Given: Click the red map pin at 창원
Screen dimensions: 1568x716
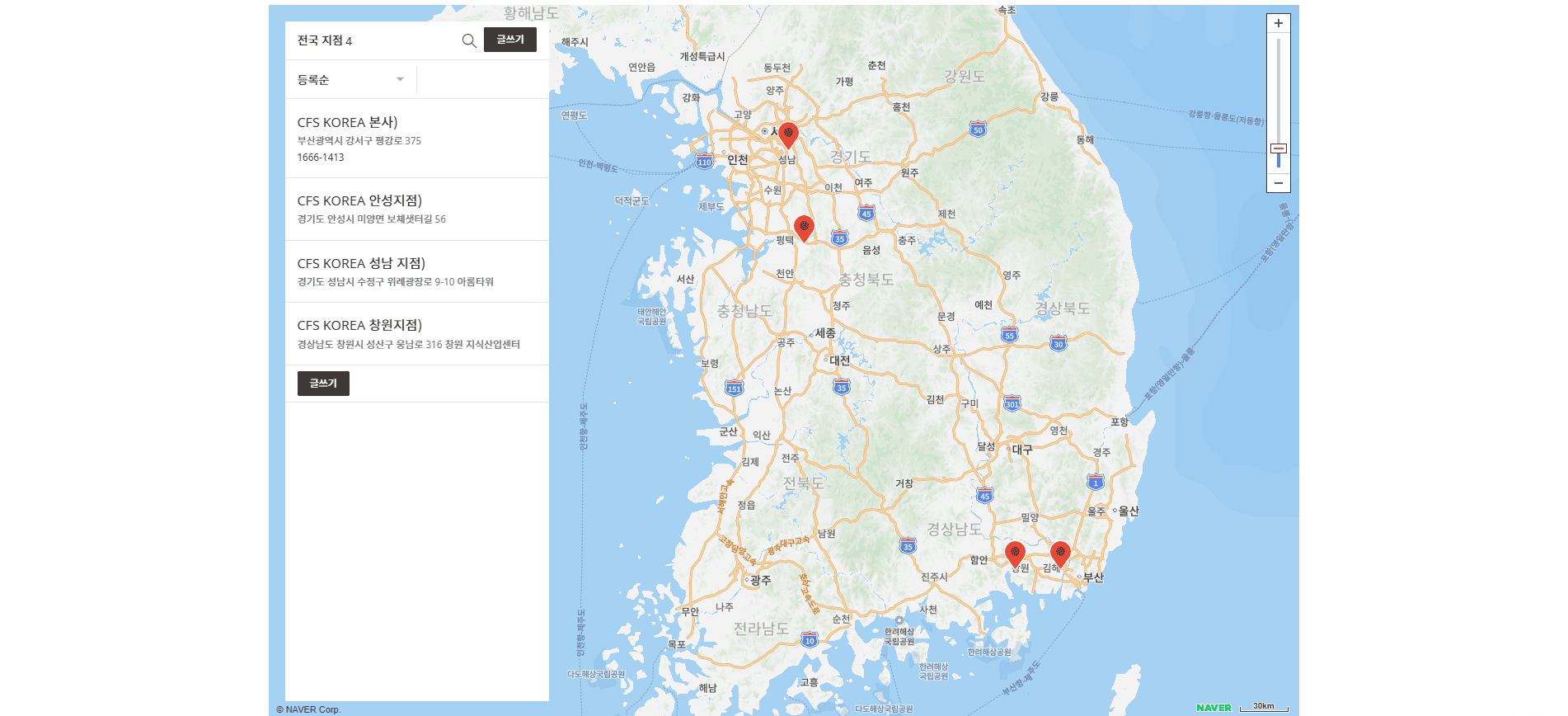Looking at the screenshot, I should (1015, 553).
